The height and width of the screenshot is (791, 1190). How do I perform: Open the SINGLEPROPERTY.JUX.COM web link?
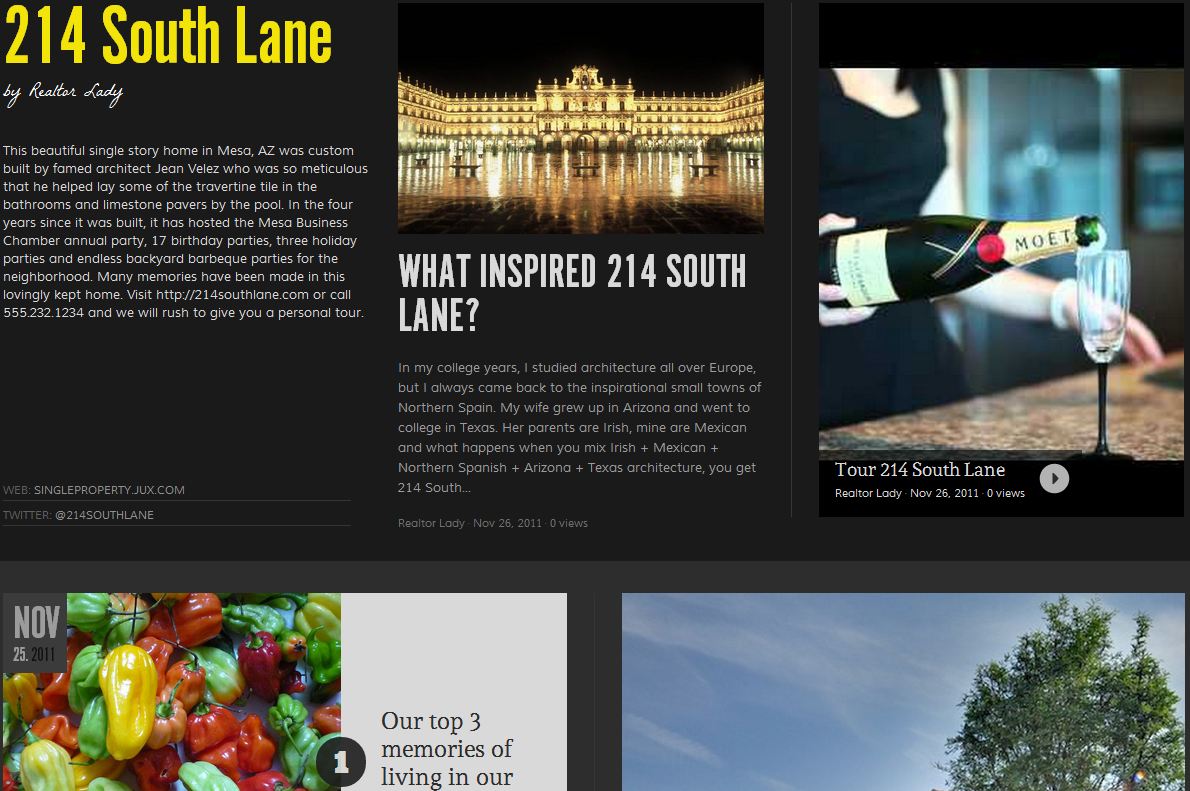click(x=109, y=490)
